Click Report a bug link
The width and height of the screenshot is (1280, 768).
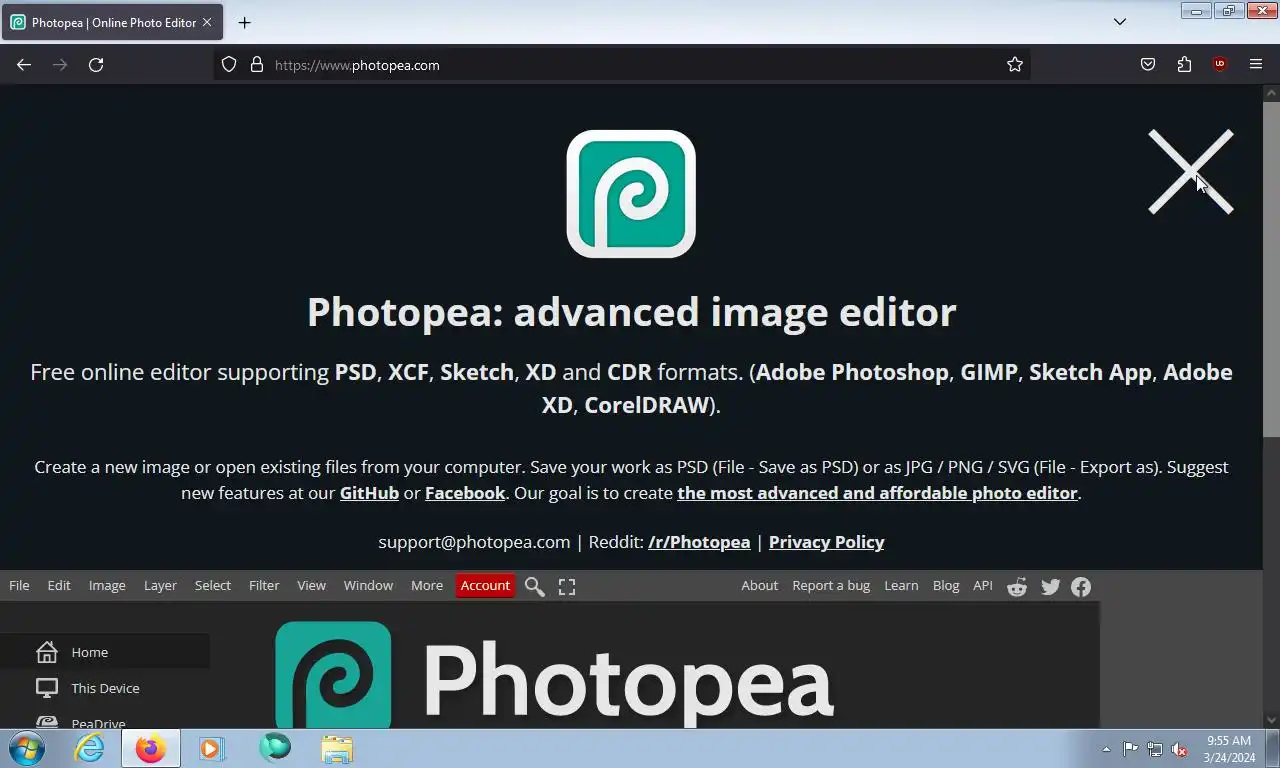(x=831, y=586)
